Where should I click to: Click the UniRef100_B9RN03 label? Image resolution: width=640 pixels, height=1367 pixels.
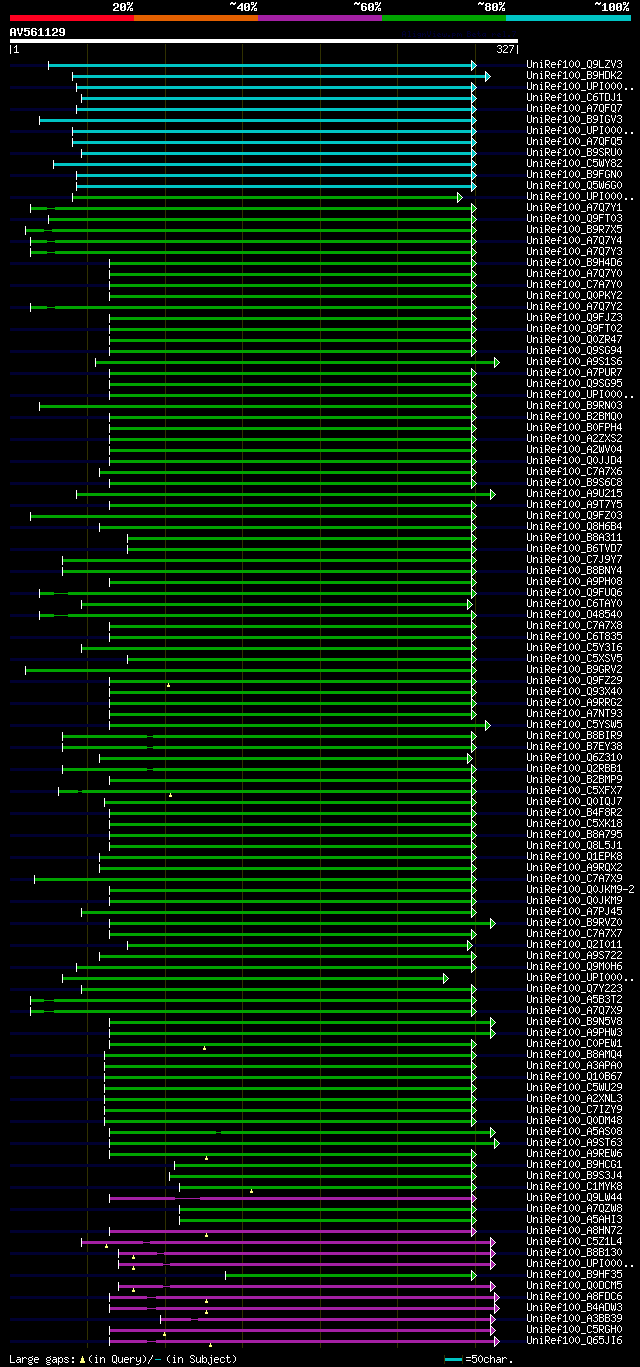[x=574, y=406]
